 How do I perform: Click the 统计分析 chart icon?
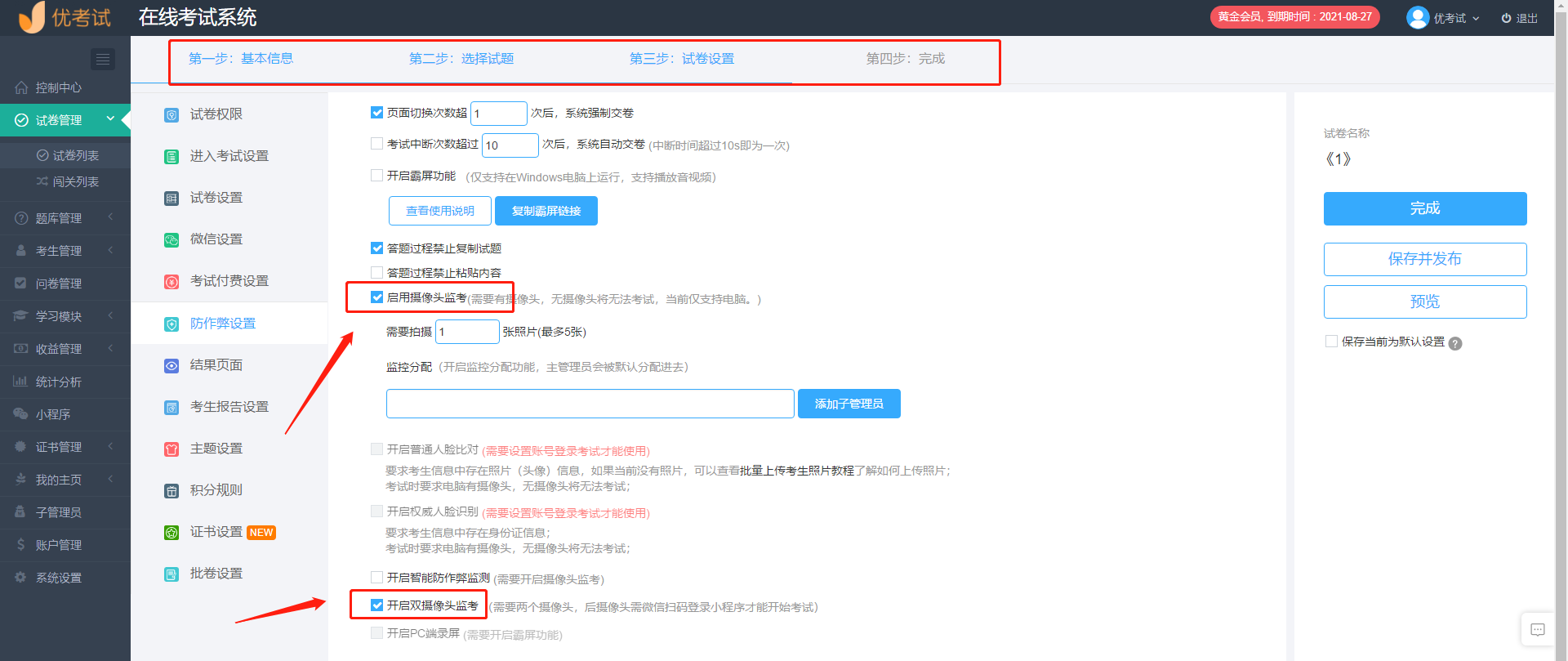coord(20,382)
